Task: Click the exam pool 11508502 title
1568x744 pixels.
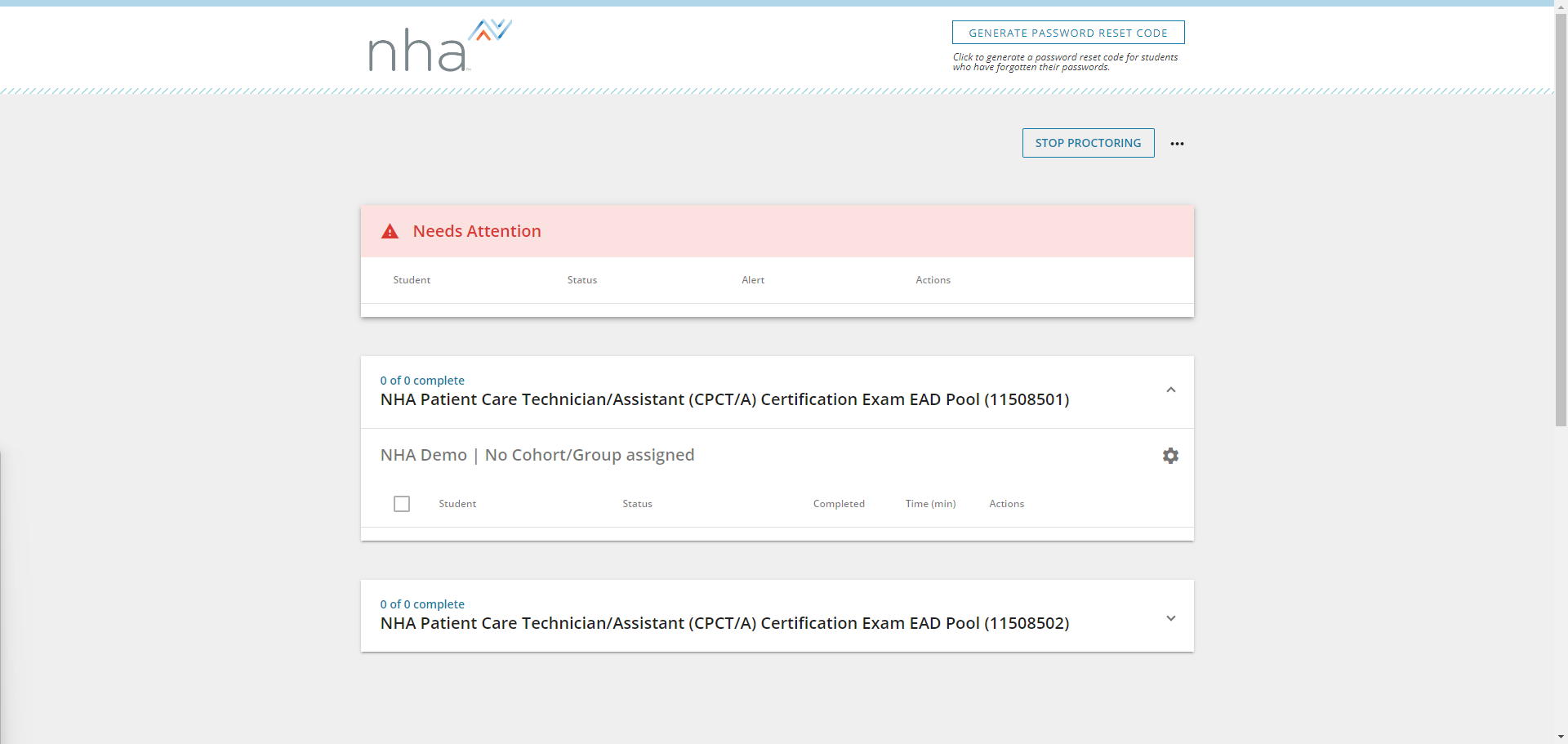Action: tap(724, 623)
